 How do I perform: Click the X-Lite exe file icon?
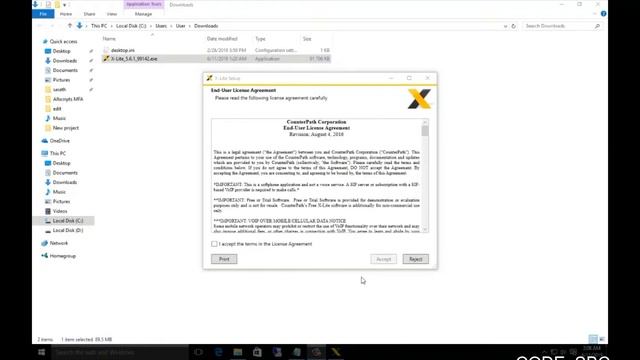pyautogui.click(x=106, y=59)
